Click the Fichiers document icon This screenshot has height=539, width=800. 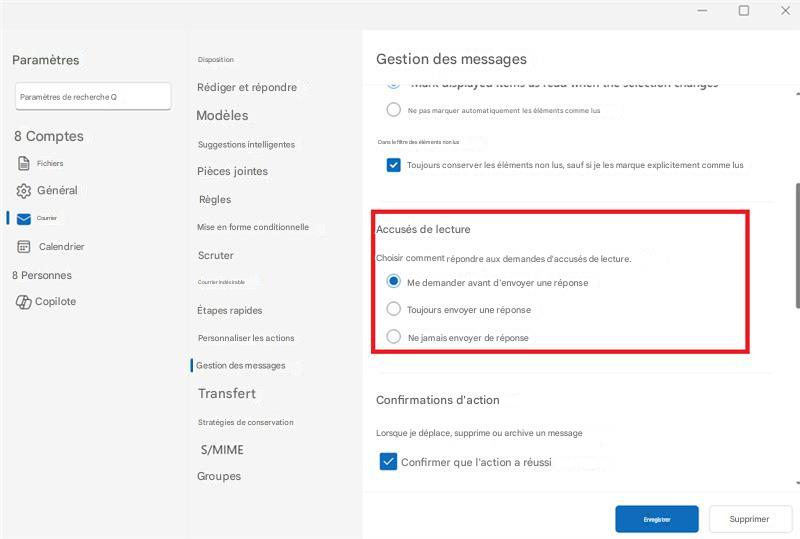coord(23,163)
